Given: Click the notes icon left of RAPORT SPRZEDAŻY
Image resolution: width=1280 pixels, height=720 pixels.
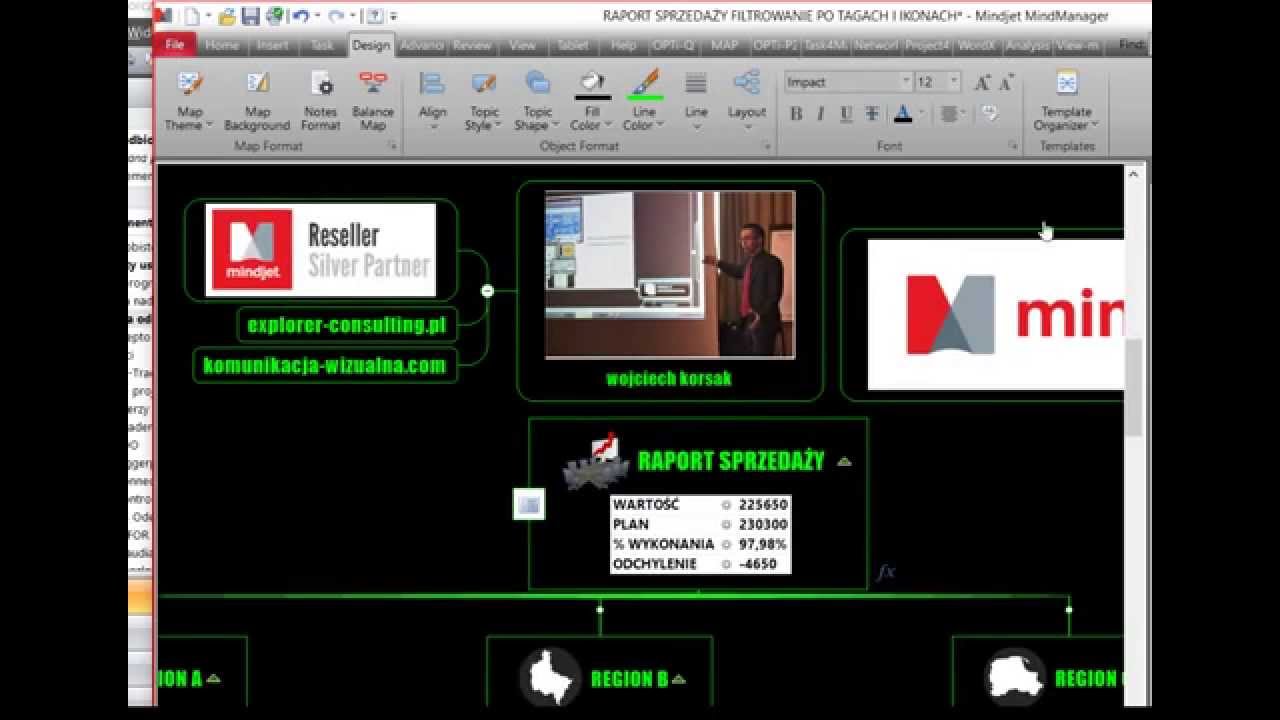Looking at the screenshot, I should [529, 505].
